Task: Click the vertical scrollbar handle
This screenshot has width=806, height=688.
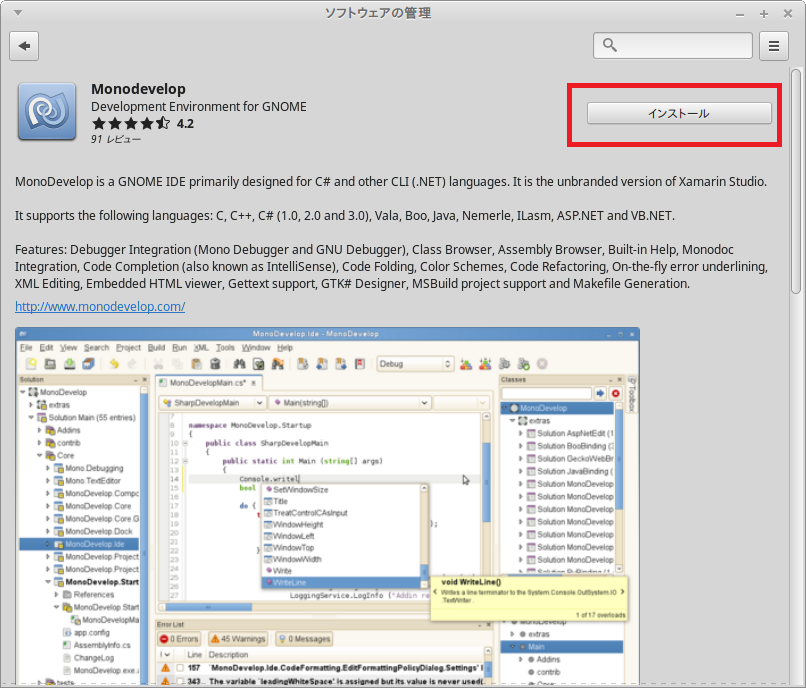Action: click(x=796, y=181)
